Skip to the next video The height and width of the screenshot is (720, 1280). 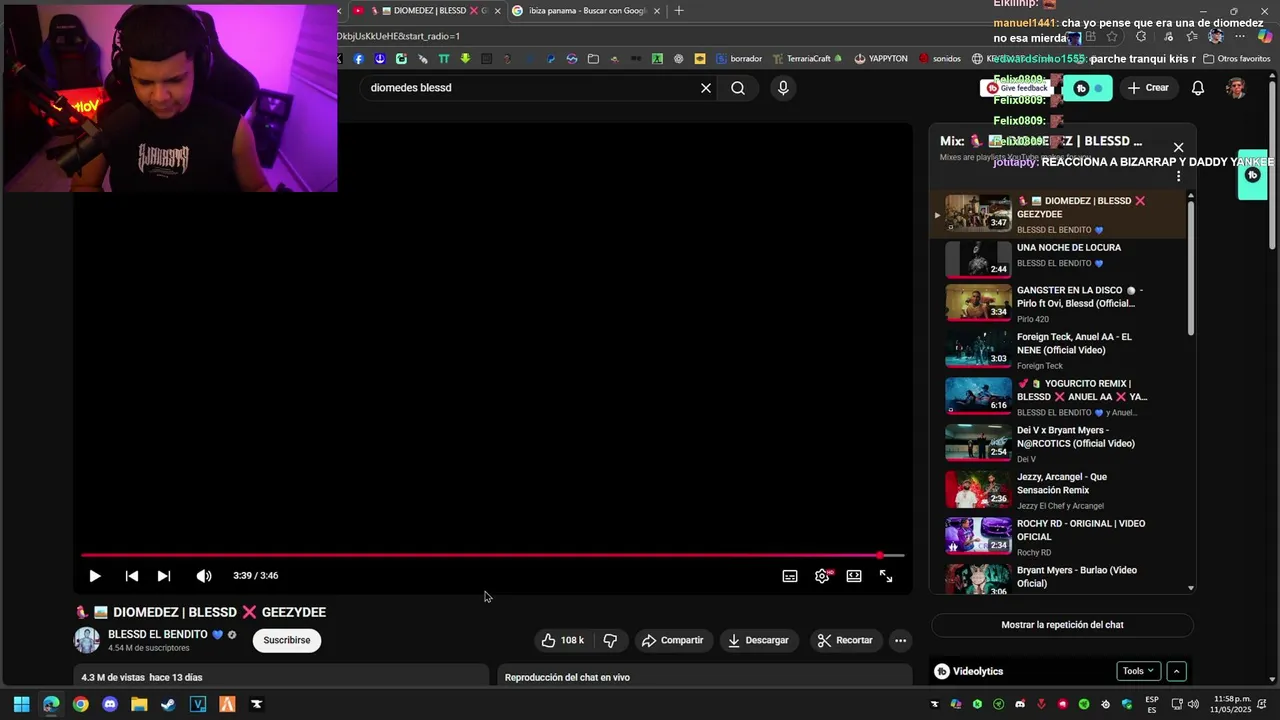164,576
